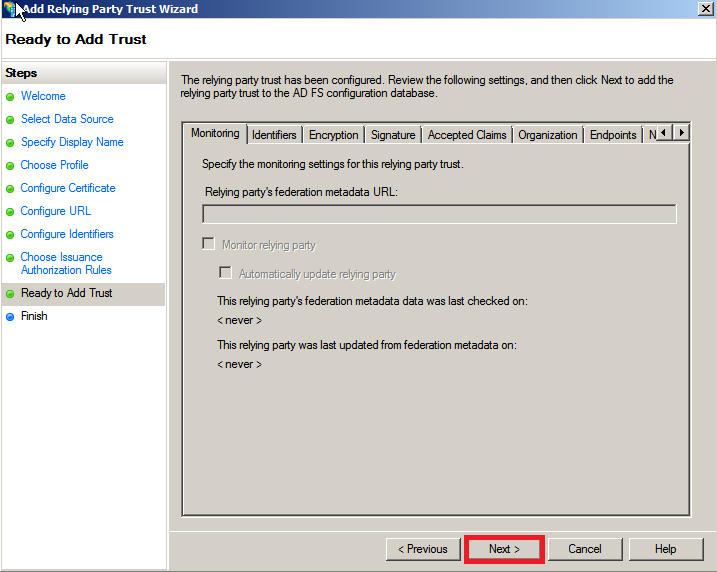
Task: Click the Monitor relying party label
Action: [x=269, y=245]
